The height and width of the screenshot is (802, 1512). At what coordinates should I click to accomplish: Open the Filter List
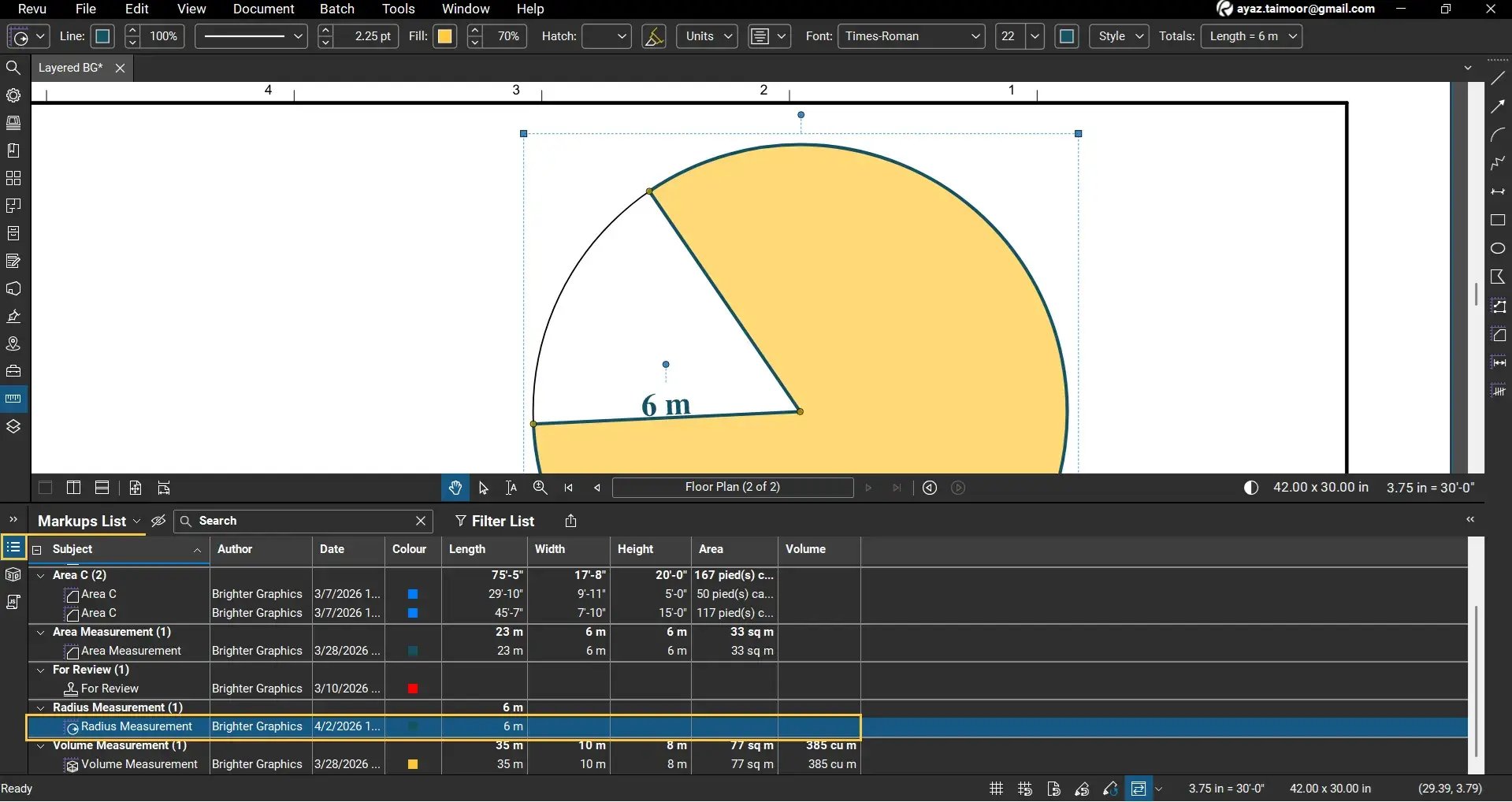click(x=495, y=521)
